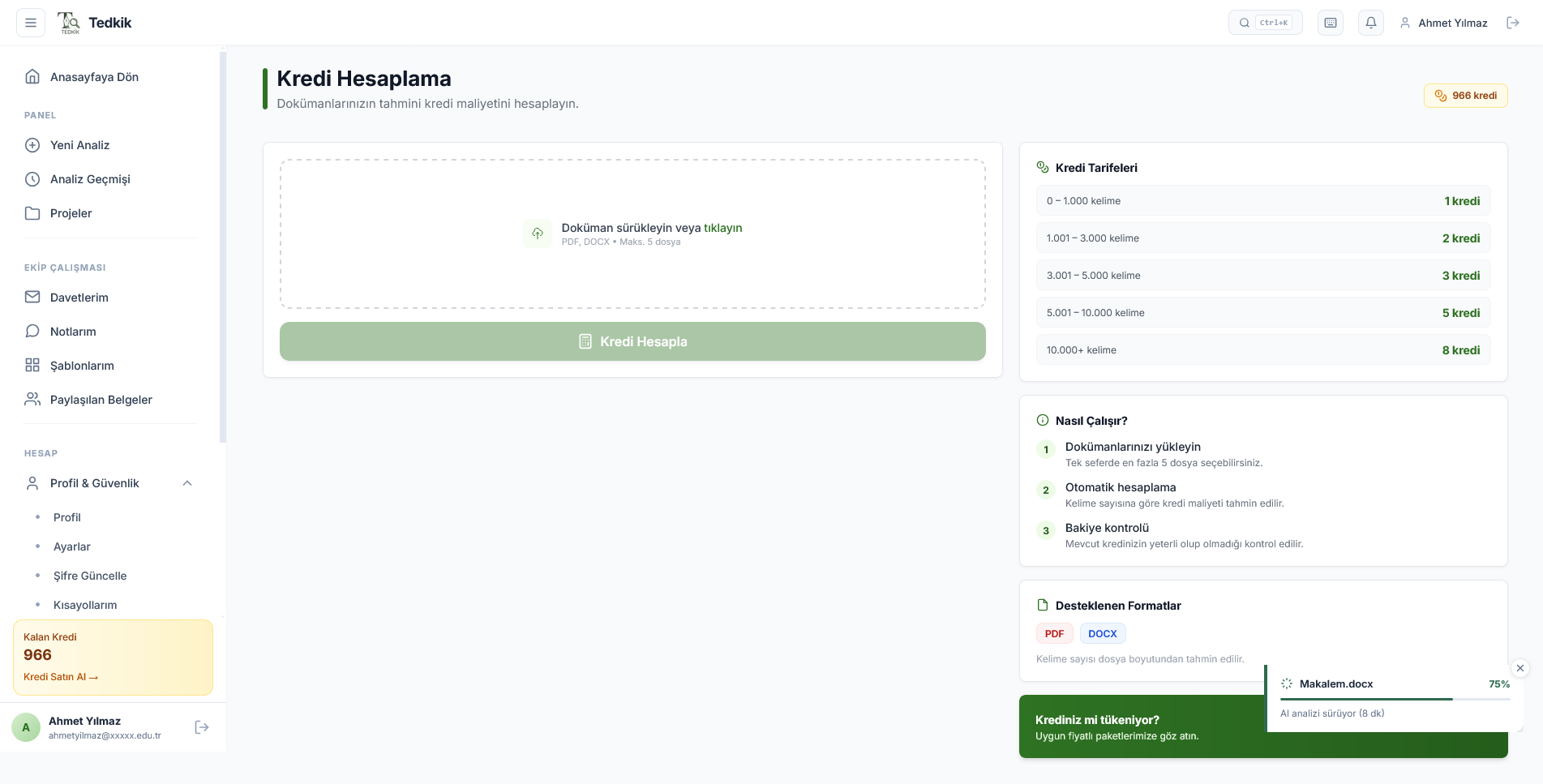Select Anasayfaya Dön menu label
Screen dimensions: 1543x784
pyautogui.click(x=94, y=77)
